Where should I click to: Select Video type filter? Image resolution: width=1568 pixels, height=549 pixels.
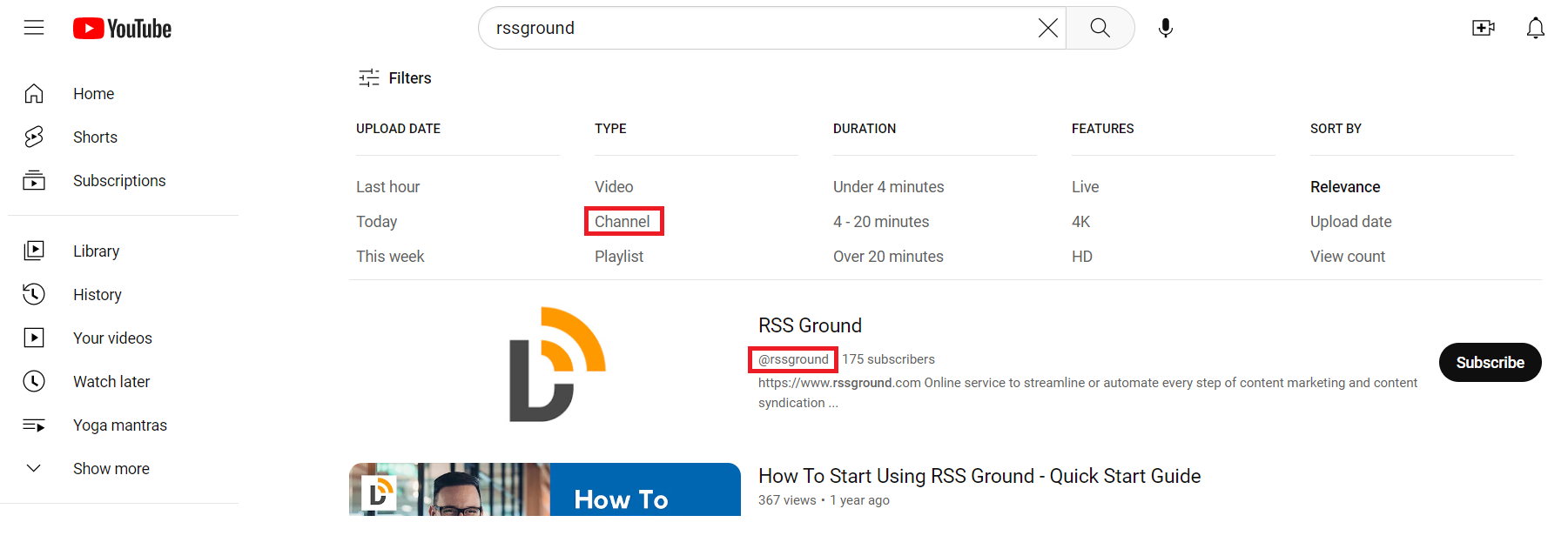614,186
